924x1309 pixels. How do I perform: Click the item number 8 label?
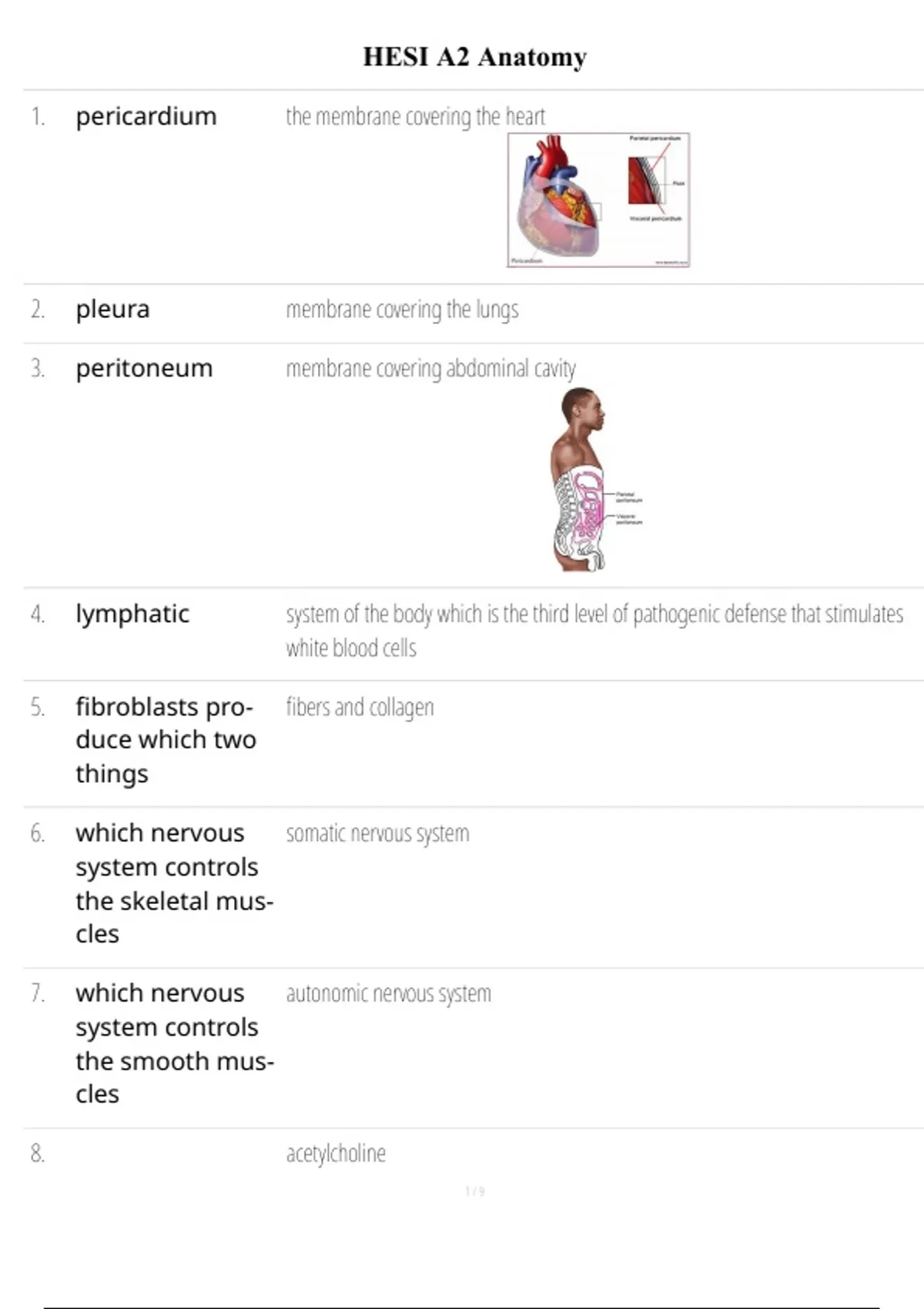point(38,1153)
